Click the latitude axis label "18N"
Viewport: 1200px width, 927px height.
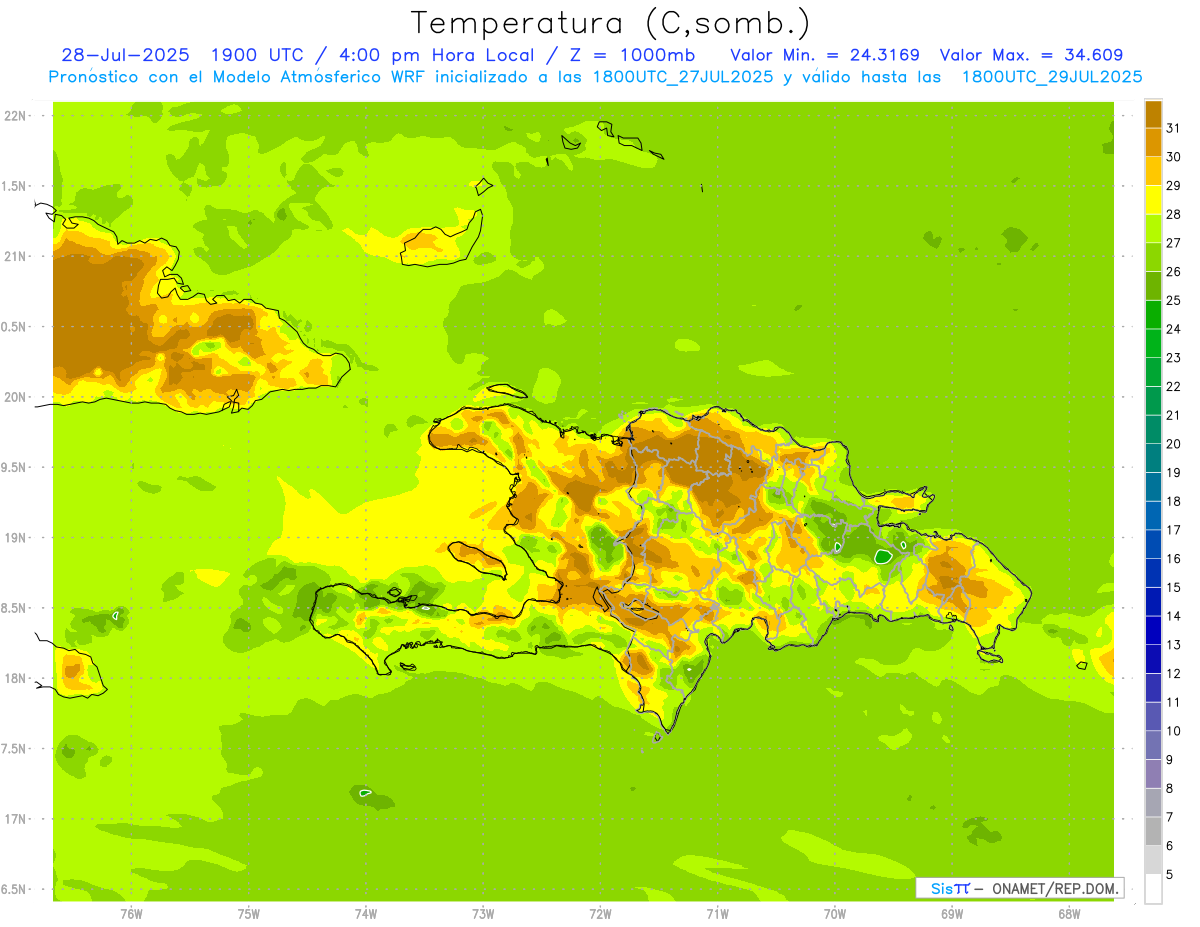[17, 678]
